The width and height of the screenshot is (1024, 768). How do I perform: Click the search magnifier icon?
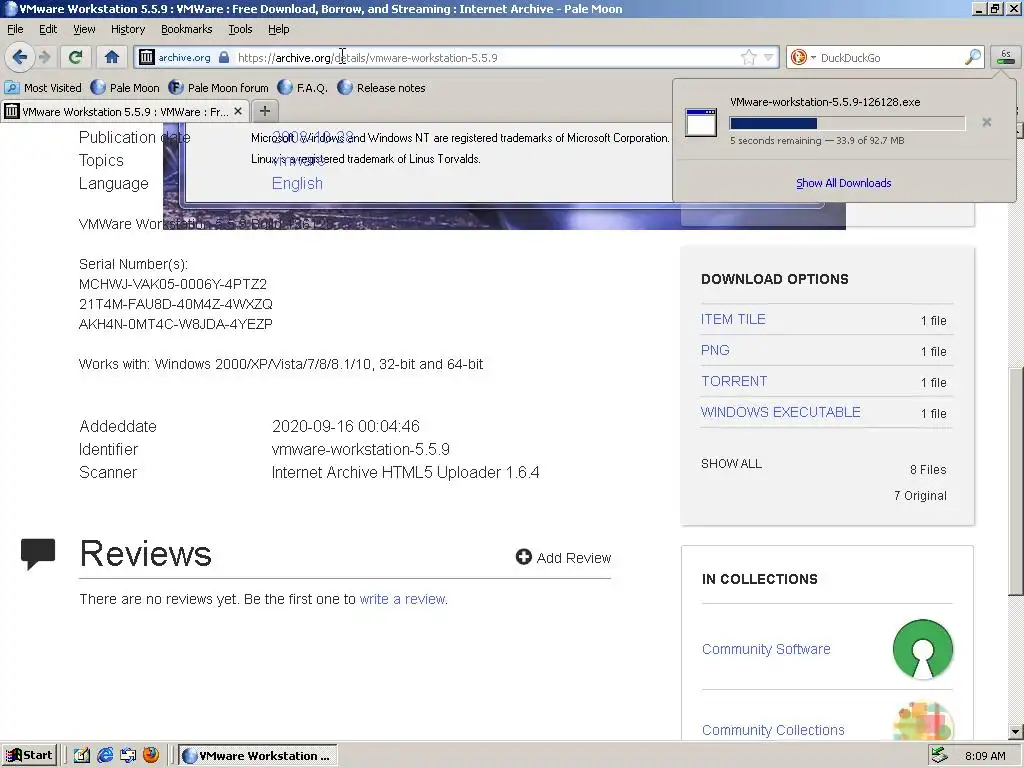pyautogui.click(x=972, y=57)
